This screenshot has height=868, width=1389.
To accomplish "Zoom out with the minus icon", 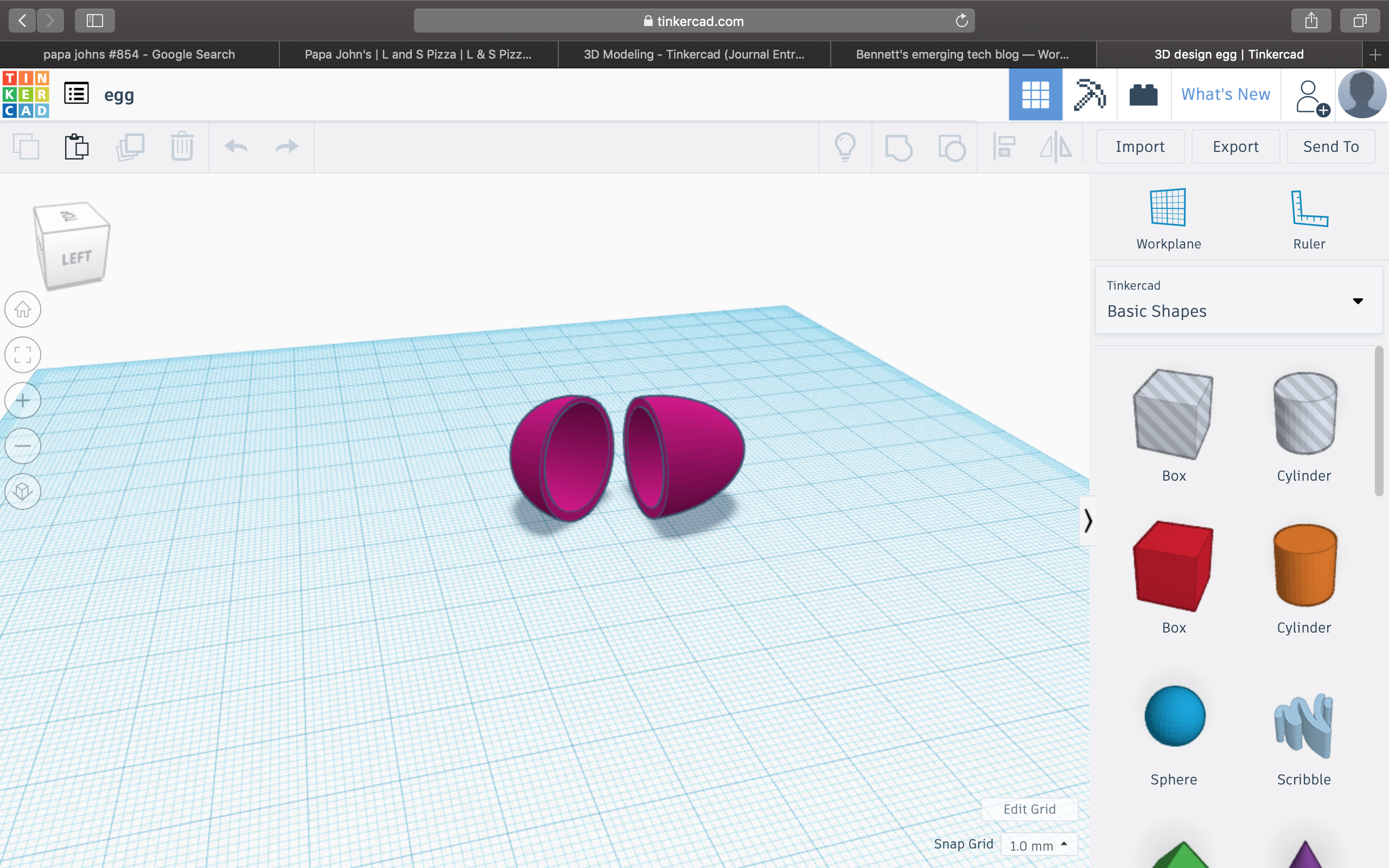I will (x=23, y=446).
